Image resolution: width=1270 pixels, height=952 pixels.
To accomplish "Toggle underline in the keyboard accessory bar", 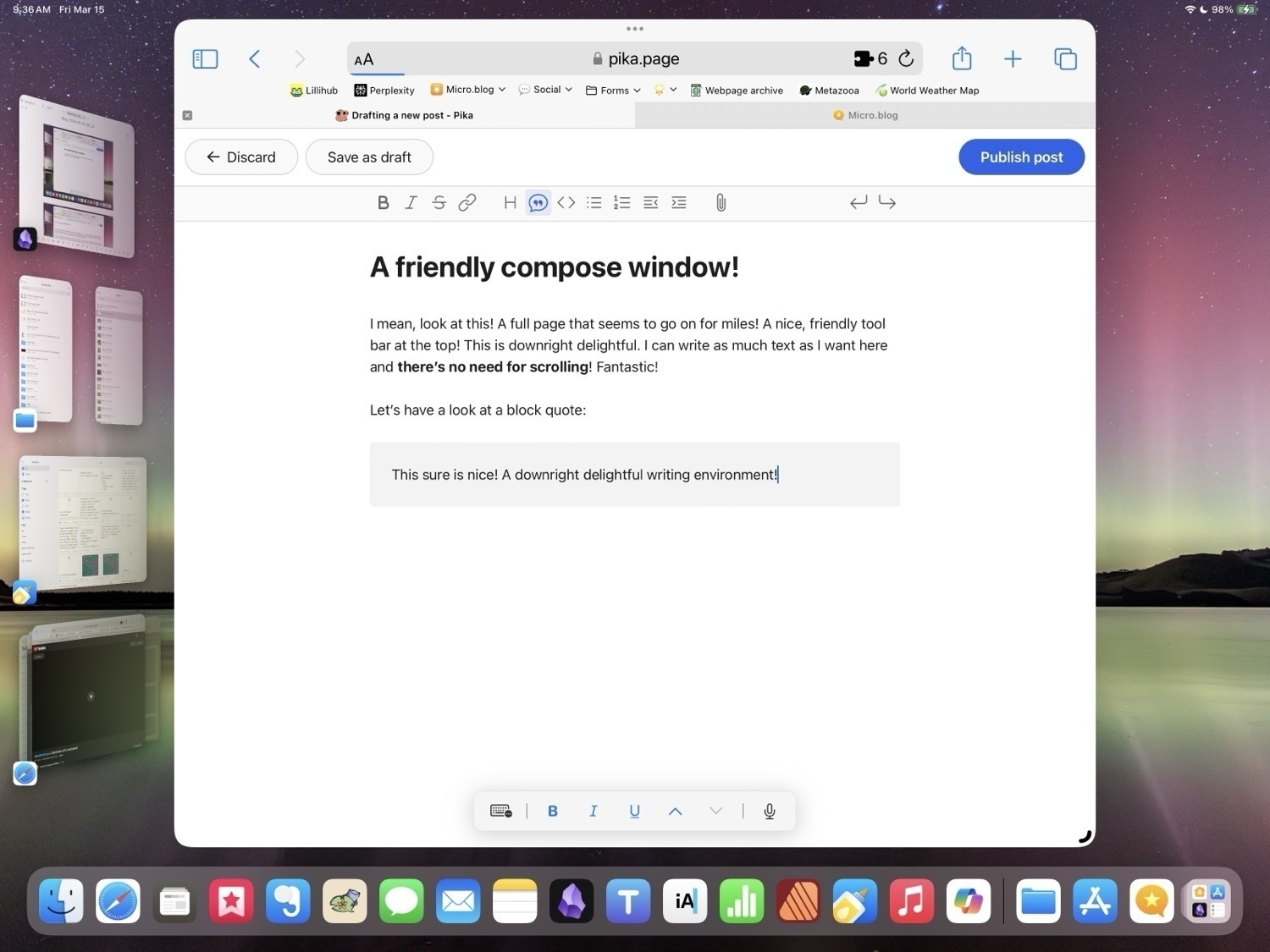I will [x=633, y=811].
